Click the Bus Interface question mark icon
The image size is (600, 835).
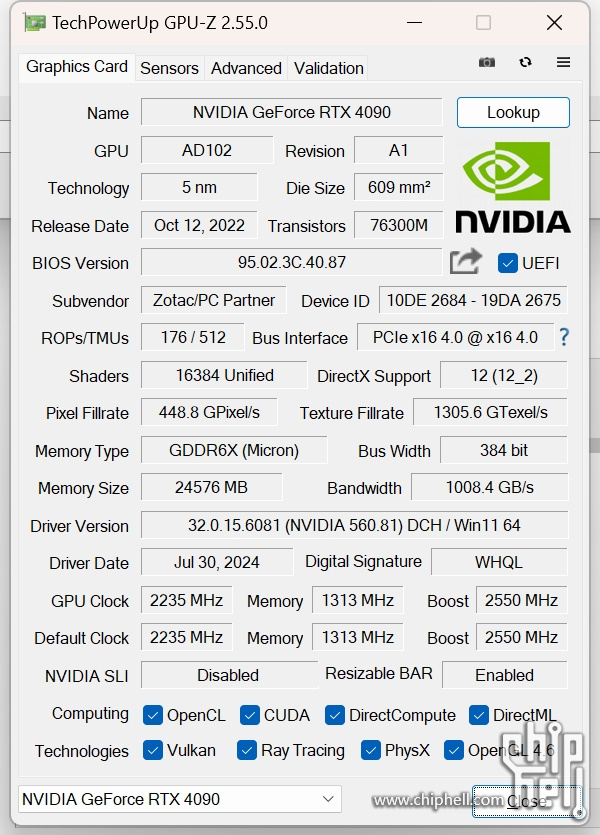click(564, 337)
